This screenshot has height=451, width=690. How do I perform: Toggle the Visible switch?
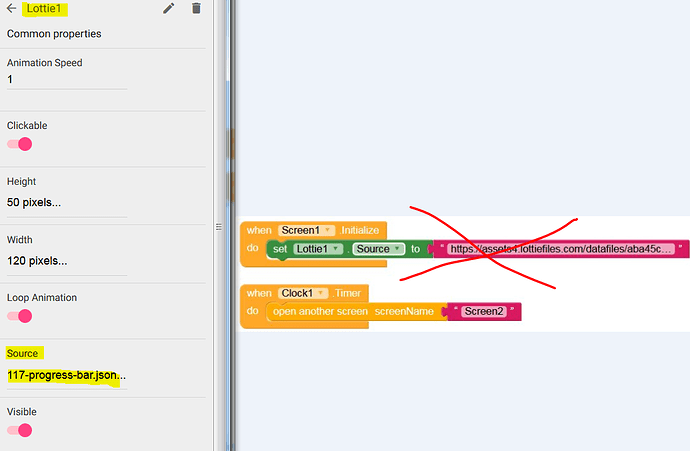coord(19,430)
